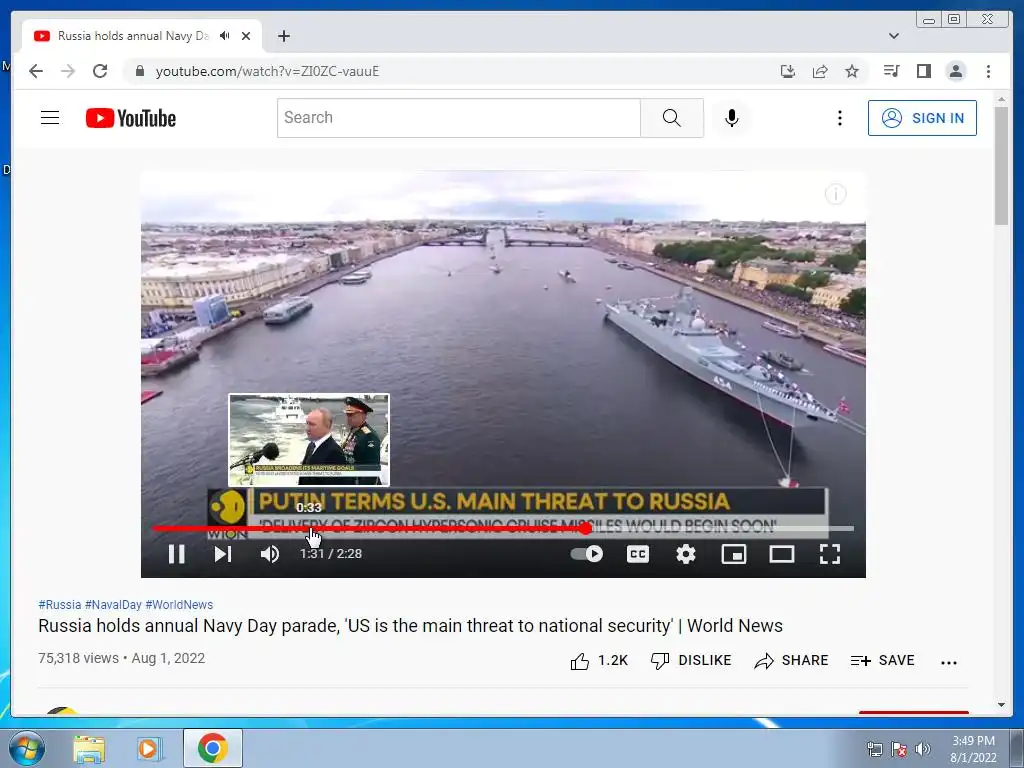Go back in browser history
The image size is (1024, 768).
(x=36, y=71)
